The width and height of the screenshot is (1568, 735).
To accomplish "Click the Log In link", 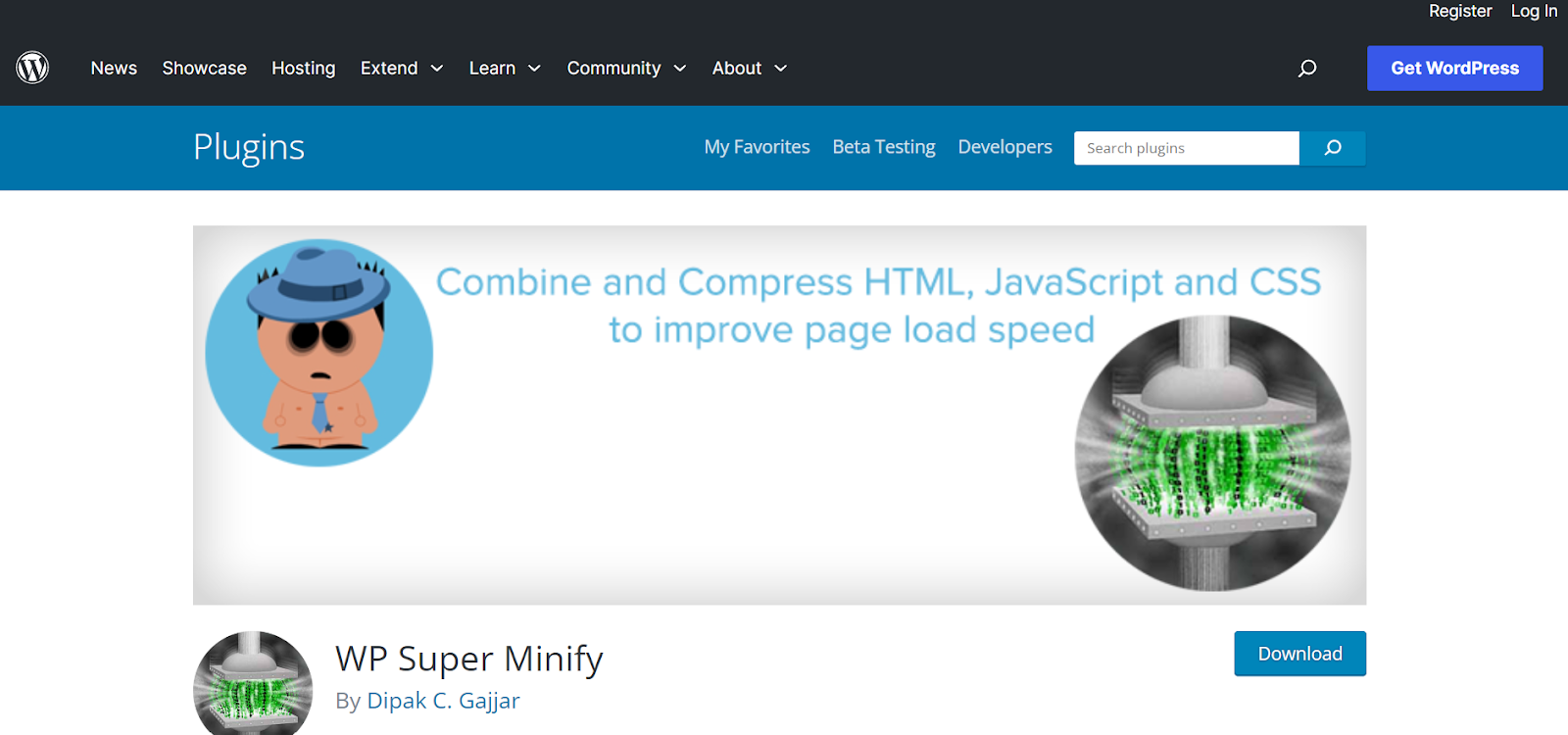I will coord(1534,11).
